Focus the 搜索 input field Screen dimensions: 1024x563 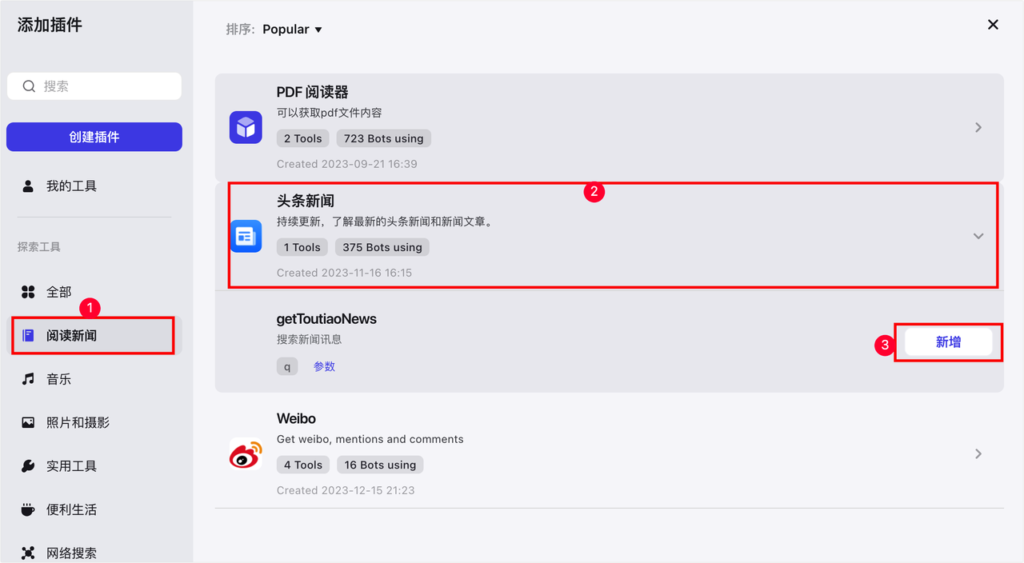click(x=94, y=86)
